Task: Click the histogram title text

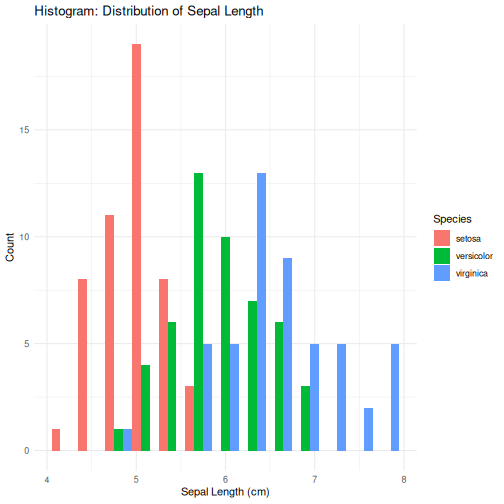Action: click(x=149, y=11)
